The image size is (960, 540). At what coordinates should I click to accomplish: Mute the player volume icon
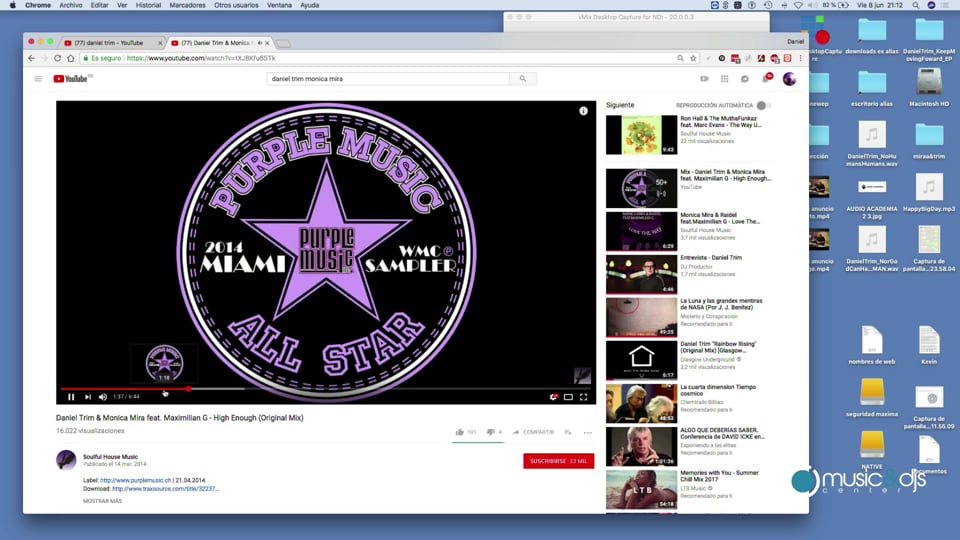tap(103, 397)
